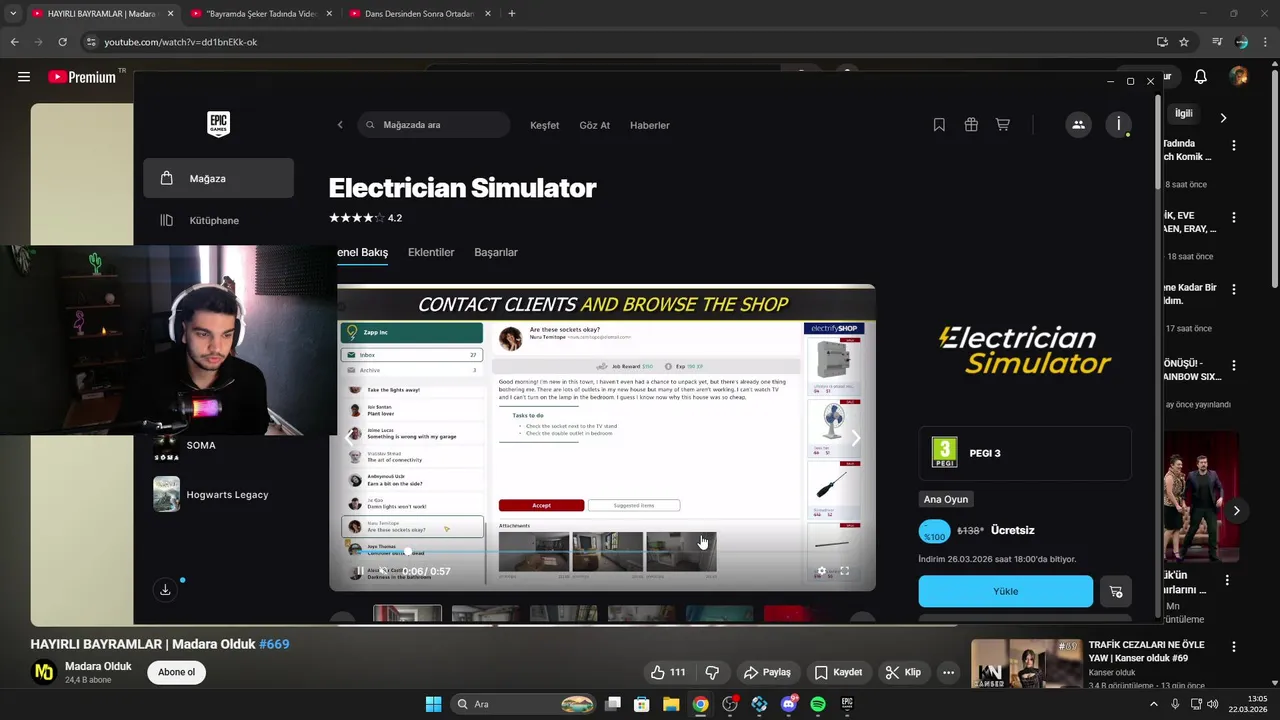
Task: Click the Ücretsiz price label
Action: tap(1013, 531)
